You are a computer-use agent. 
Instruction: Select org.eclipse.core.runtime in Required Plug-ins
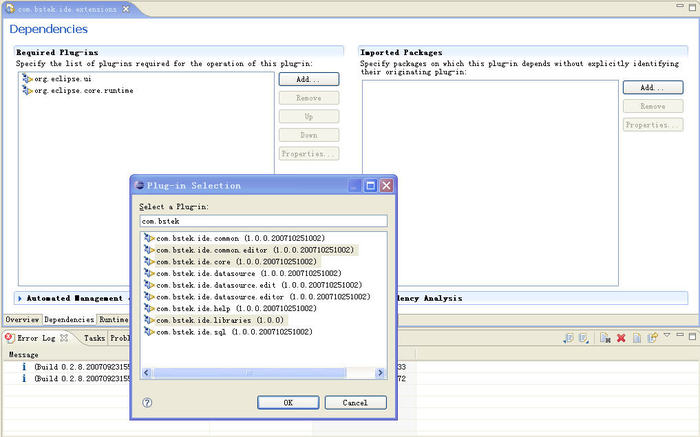(x=84, y=90)
